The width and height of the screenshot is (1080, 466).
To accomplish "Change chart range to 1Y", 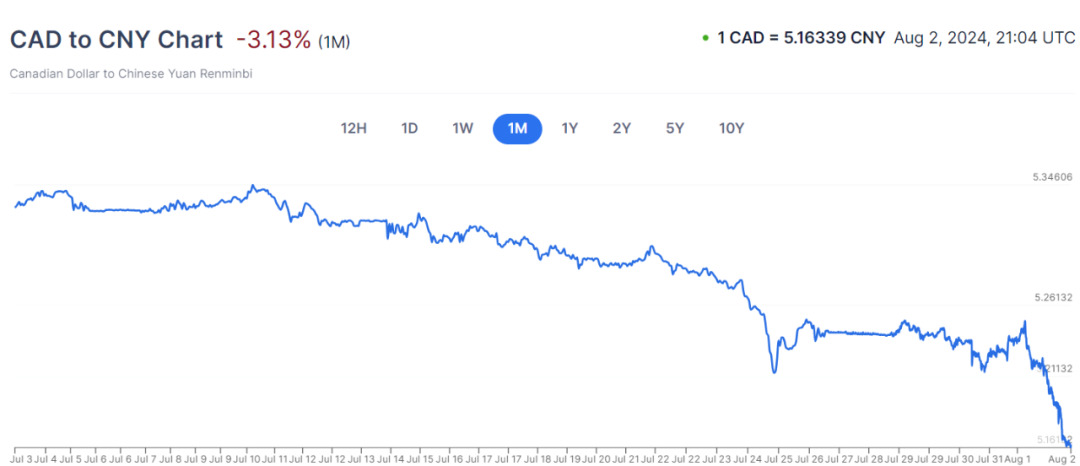I will pos(570,128).
